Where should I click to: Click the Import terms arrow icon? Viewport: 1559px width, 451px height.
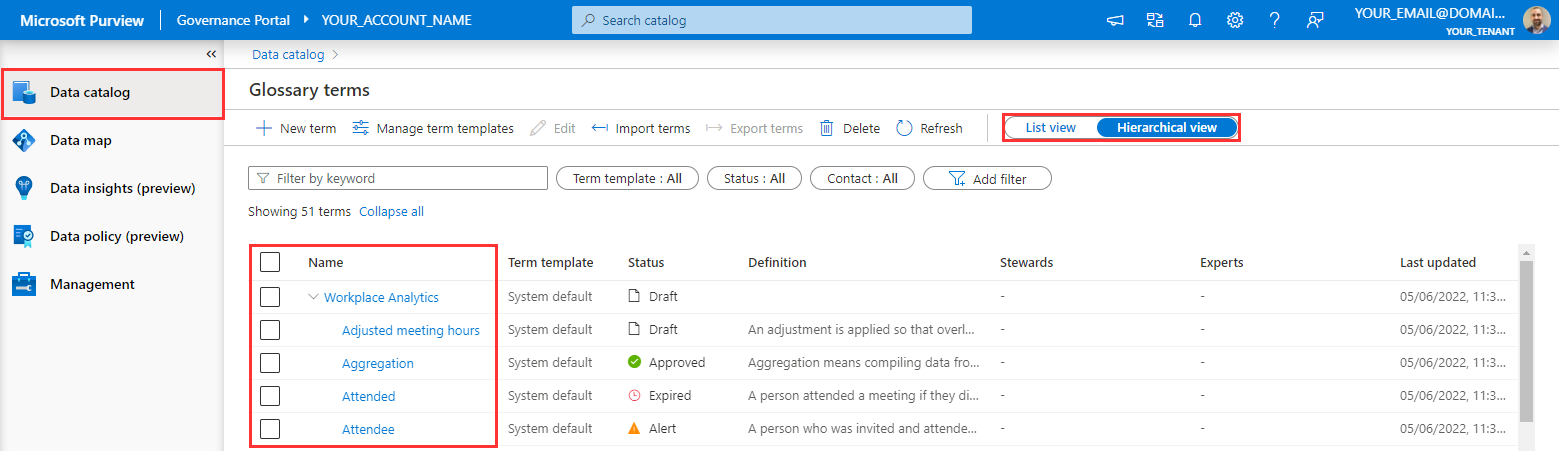(x=600, y=128)
